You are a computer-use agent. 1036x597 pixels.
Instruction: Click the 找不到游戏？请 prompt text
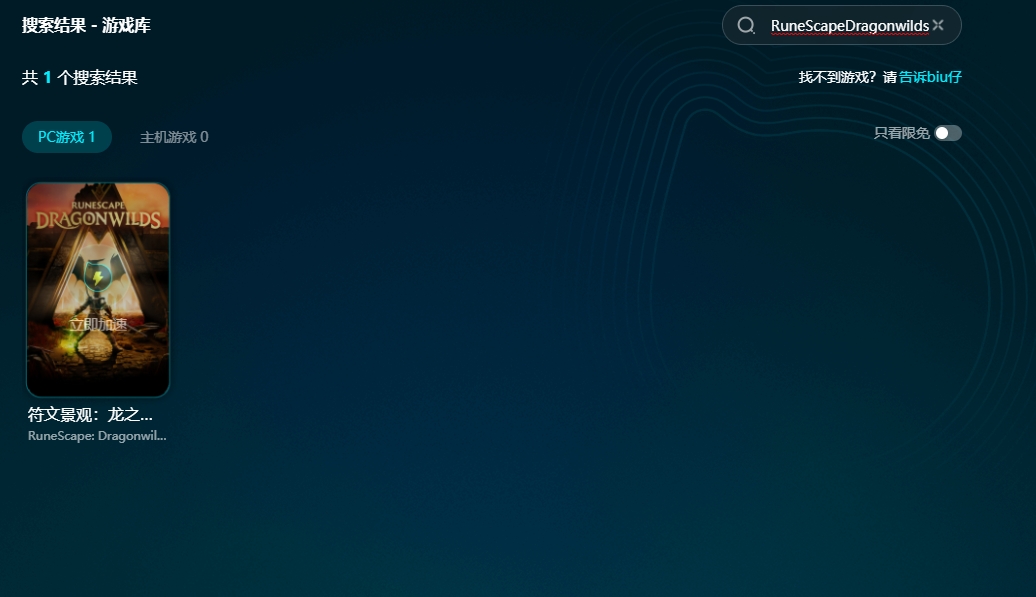tap(847, 77)
